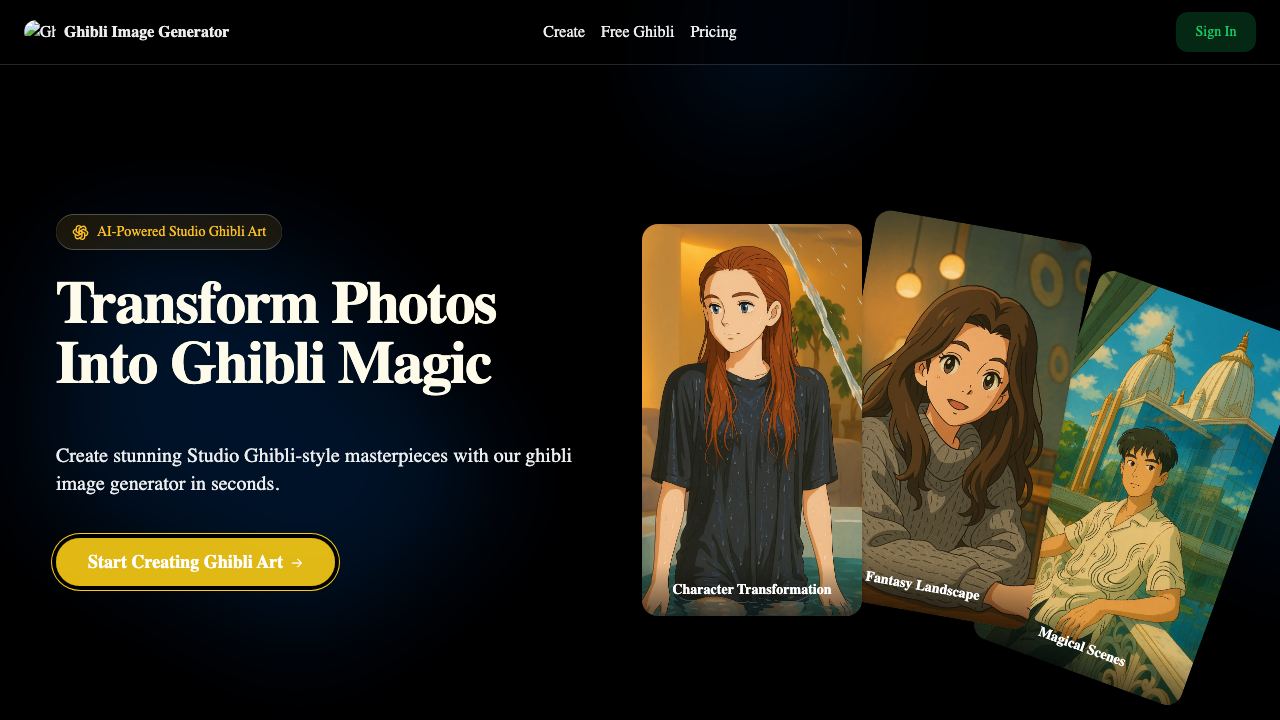Click the Ghibli Image Generator site title
Screen dimensions: 1280x720
point(146,32)
